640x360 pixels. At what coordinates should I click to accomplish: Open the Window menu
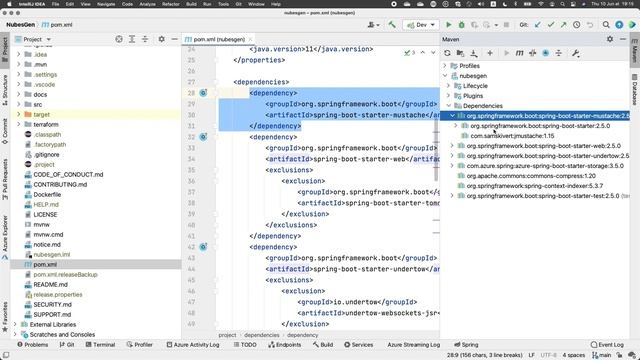click(x=256, y=4)
